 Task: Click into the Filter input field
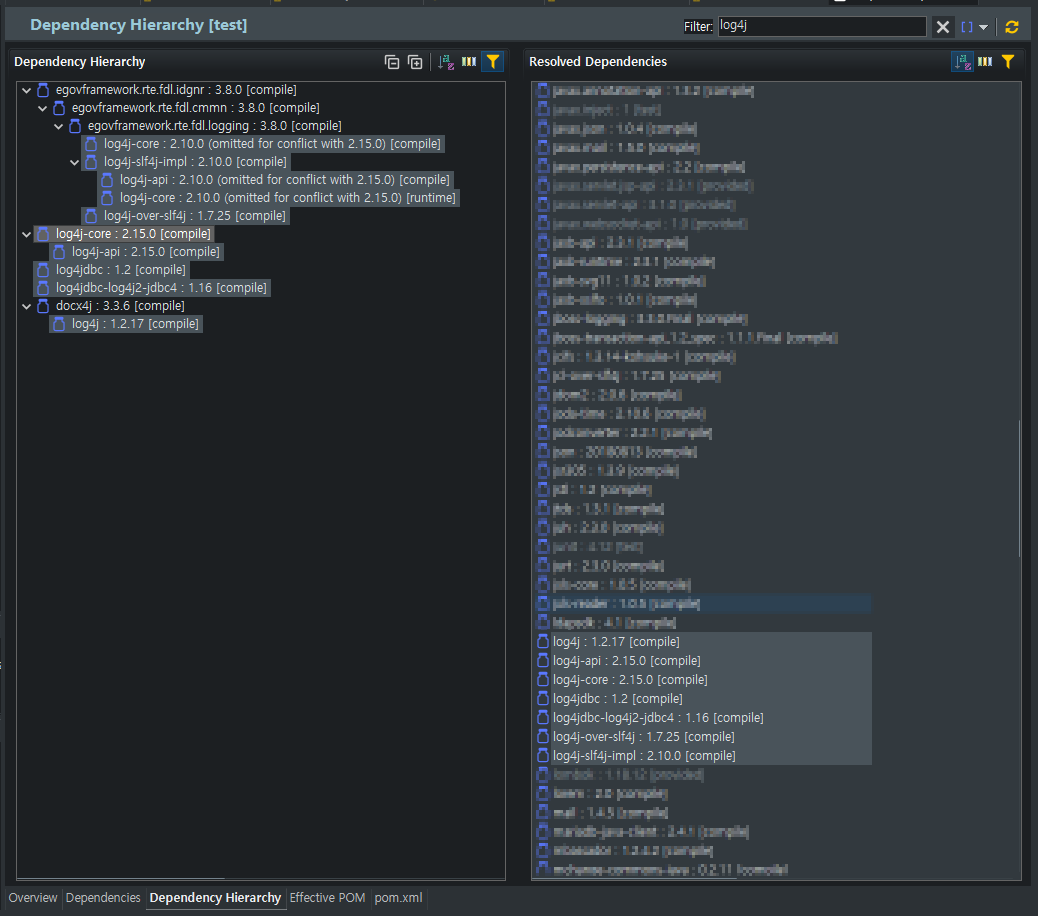pyautogui.click(x=822, y=26)
